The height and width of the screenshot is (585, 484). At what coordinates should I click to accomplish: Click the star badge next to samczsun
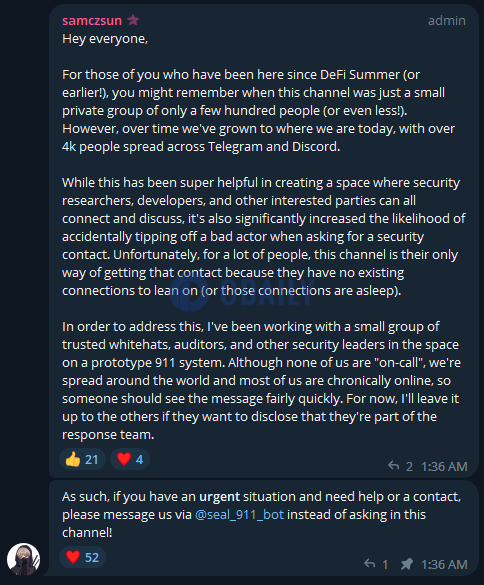click(133, 19)
